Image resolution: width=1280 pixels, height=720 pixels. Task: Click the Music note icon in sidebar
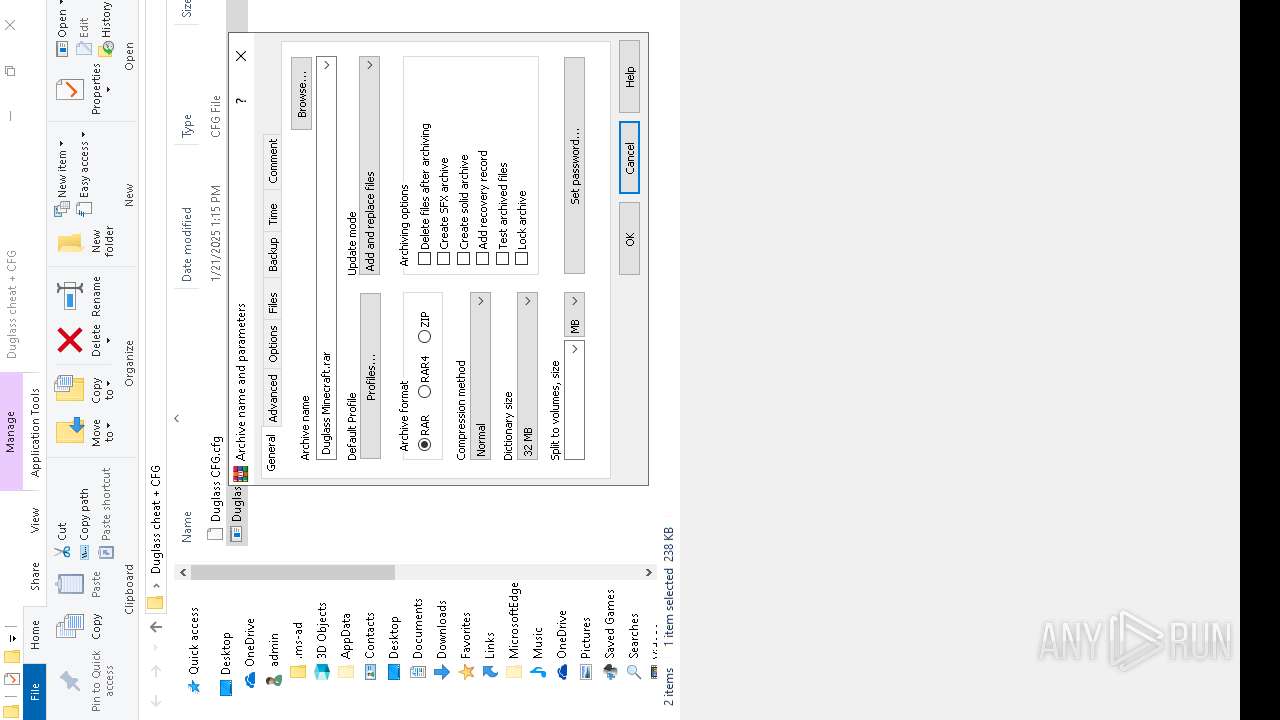pyautogui.click(x=538, y=672)
